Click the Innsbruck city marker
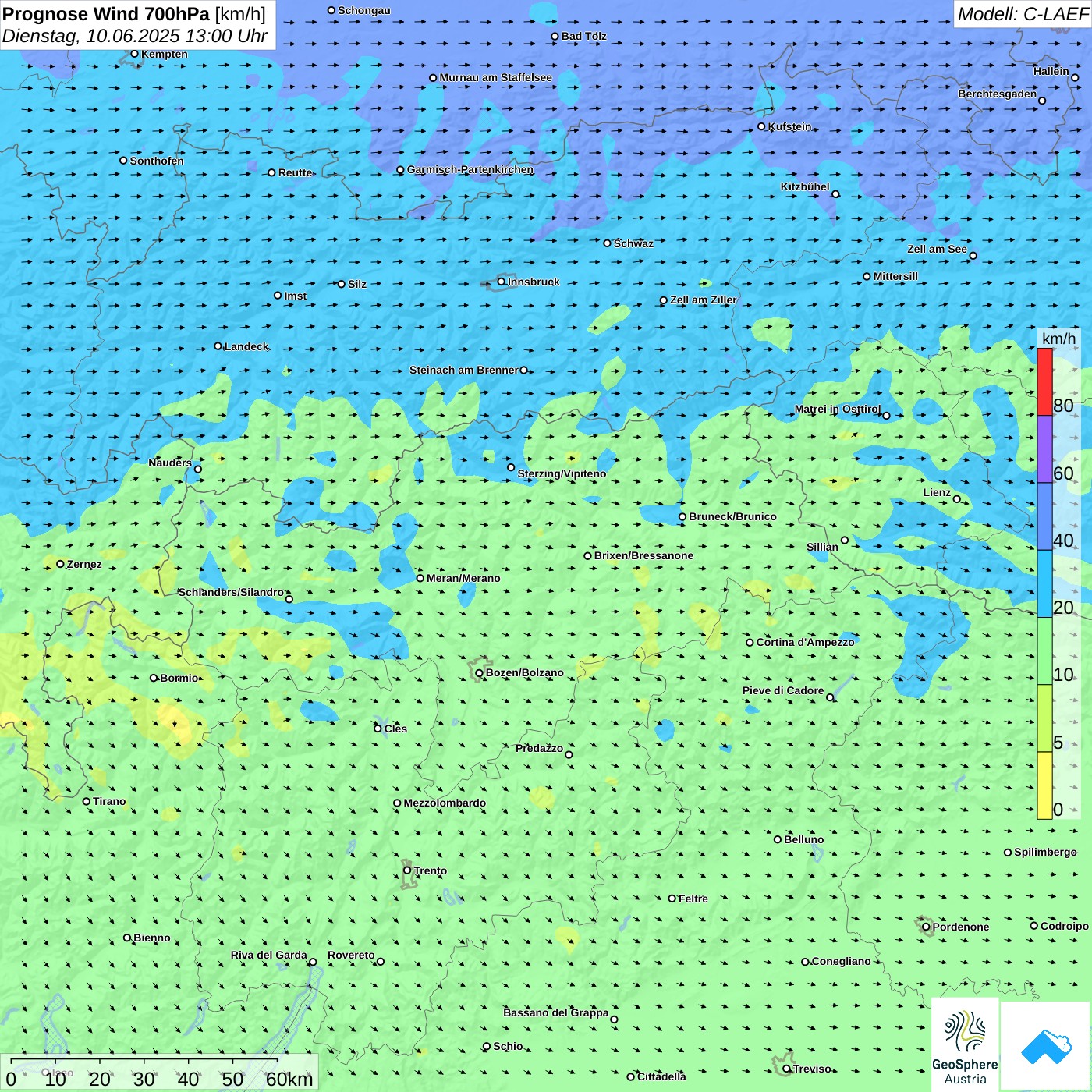This screenshot has height=1092, width=1092. [501, 282]
